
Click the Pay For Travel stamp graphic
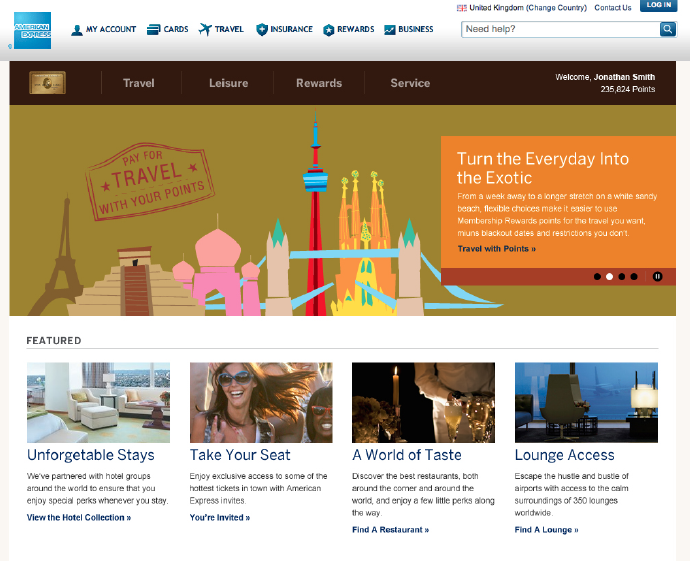150,181
